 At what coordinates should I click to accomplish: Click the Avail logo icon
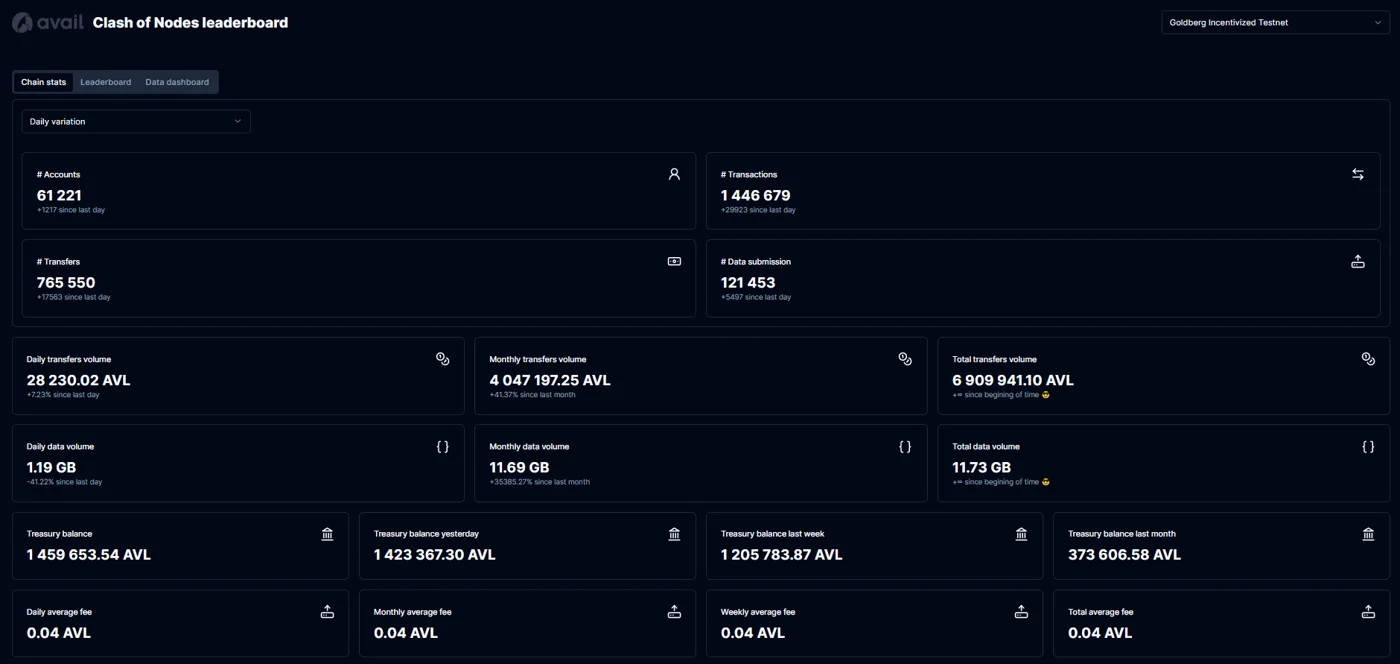point(23,22)
